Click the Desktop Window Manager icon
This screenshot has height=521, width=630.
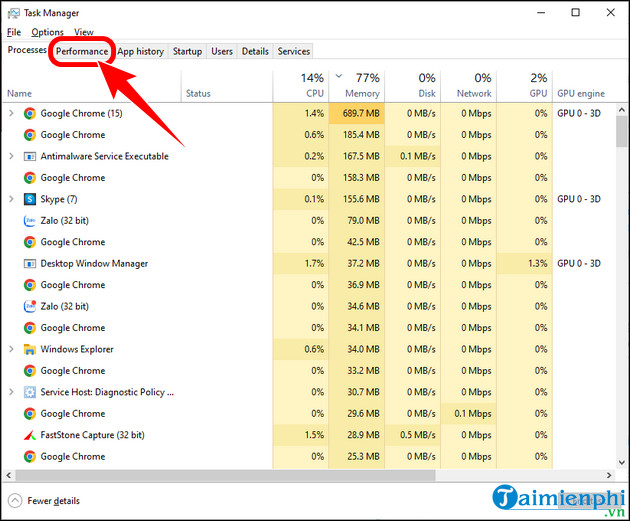29,264
